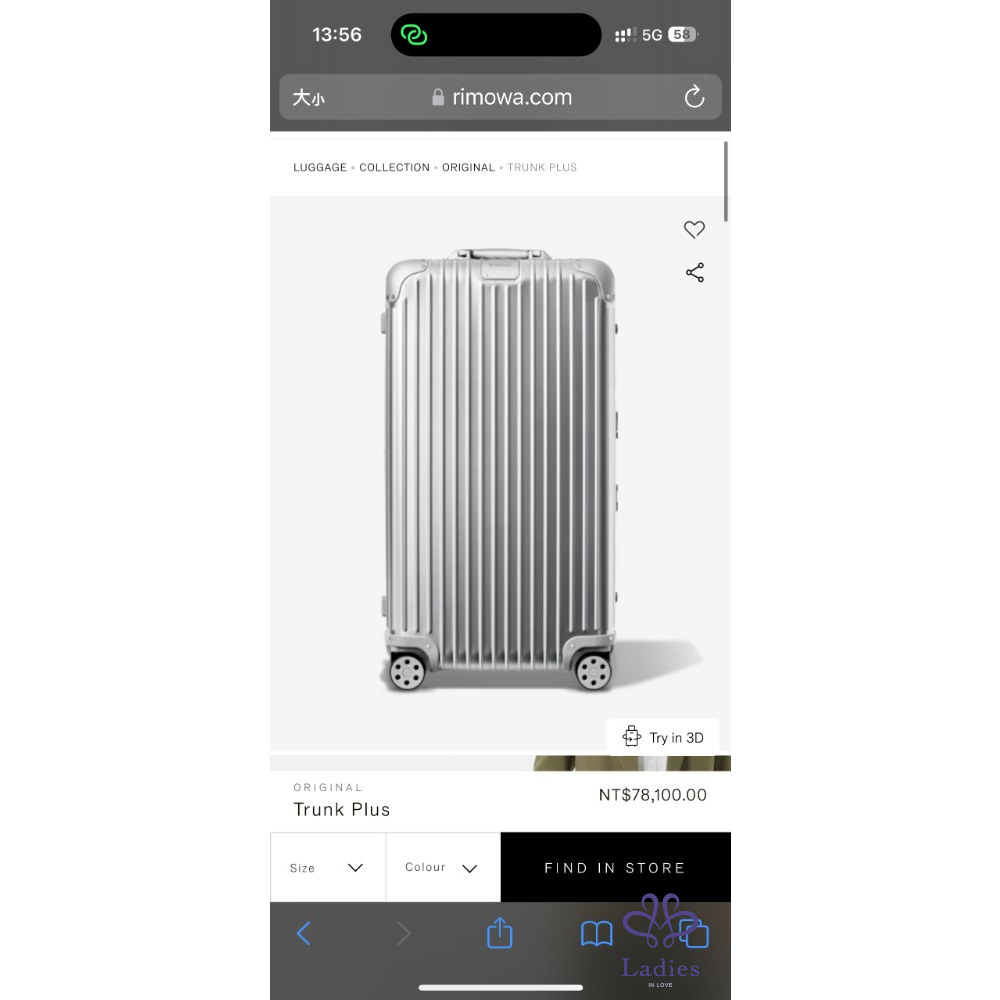The image size is (1000, 1000).
Task: Tap the green link icon in Dynamic Island
Action: [x=414, y=34]
